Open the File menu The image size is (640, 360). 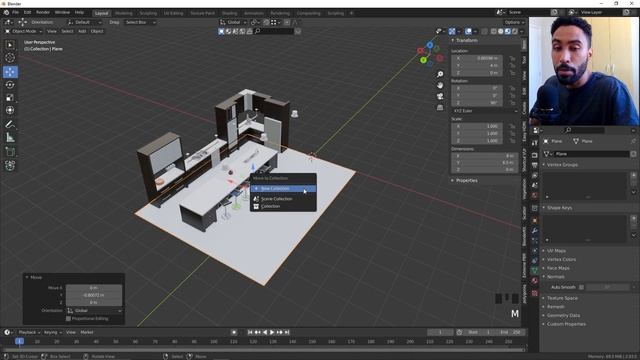tap(15, 13)
